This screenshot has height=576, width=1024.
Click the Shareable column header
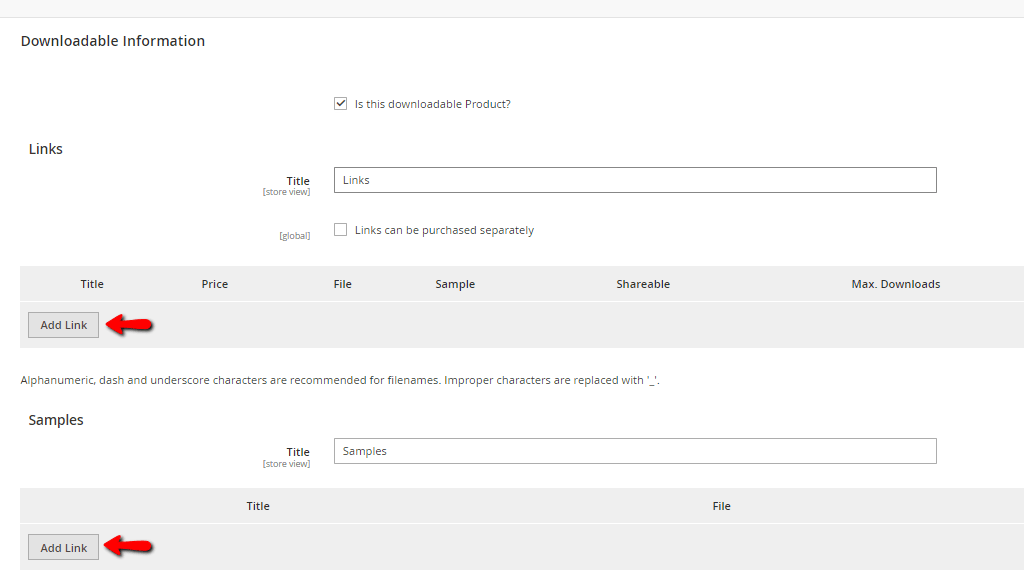tap(642, 283)
